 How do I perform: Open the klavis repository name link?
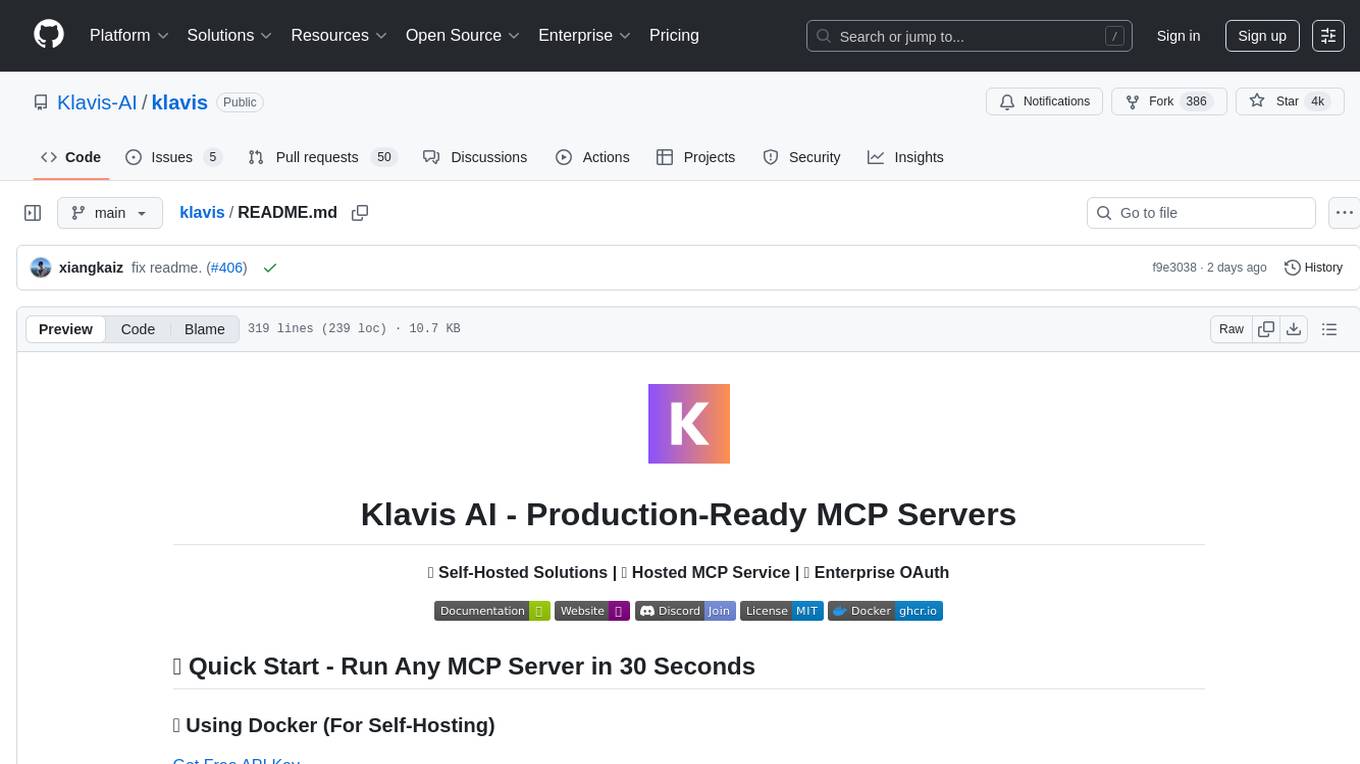tap(179, 102)
